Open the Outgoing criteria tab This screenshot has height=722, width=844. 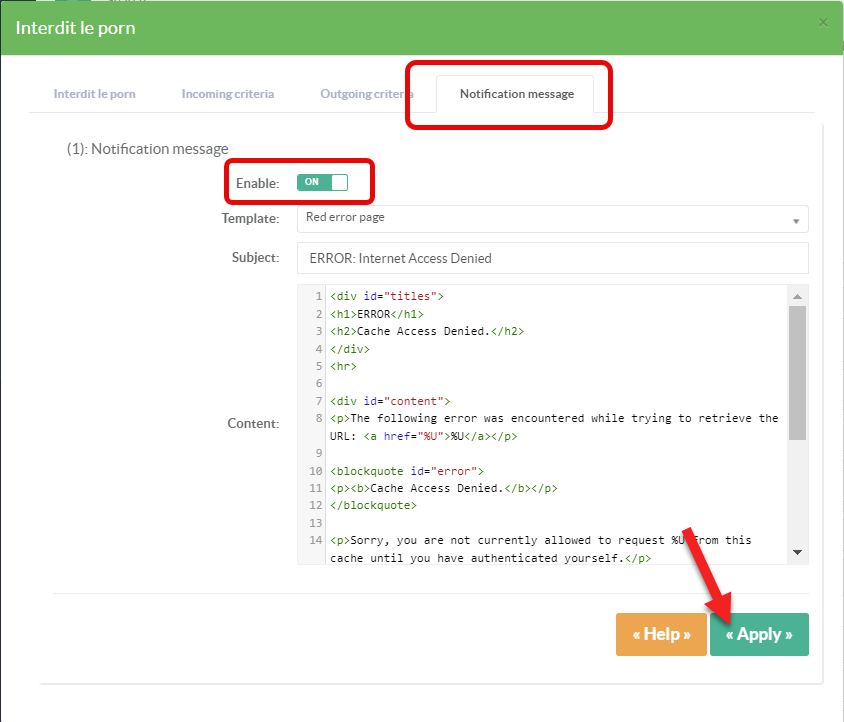[366, 94]
